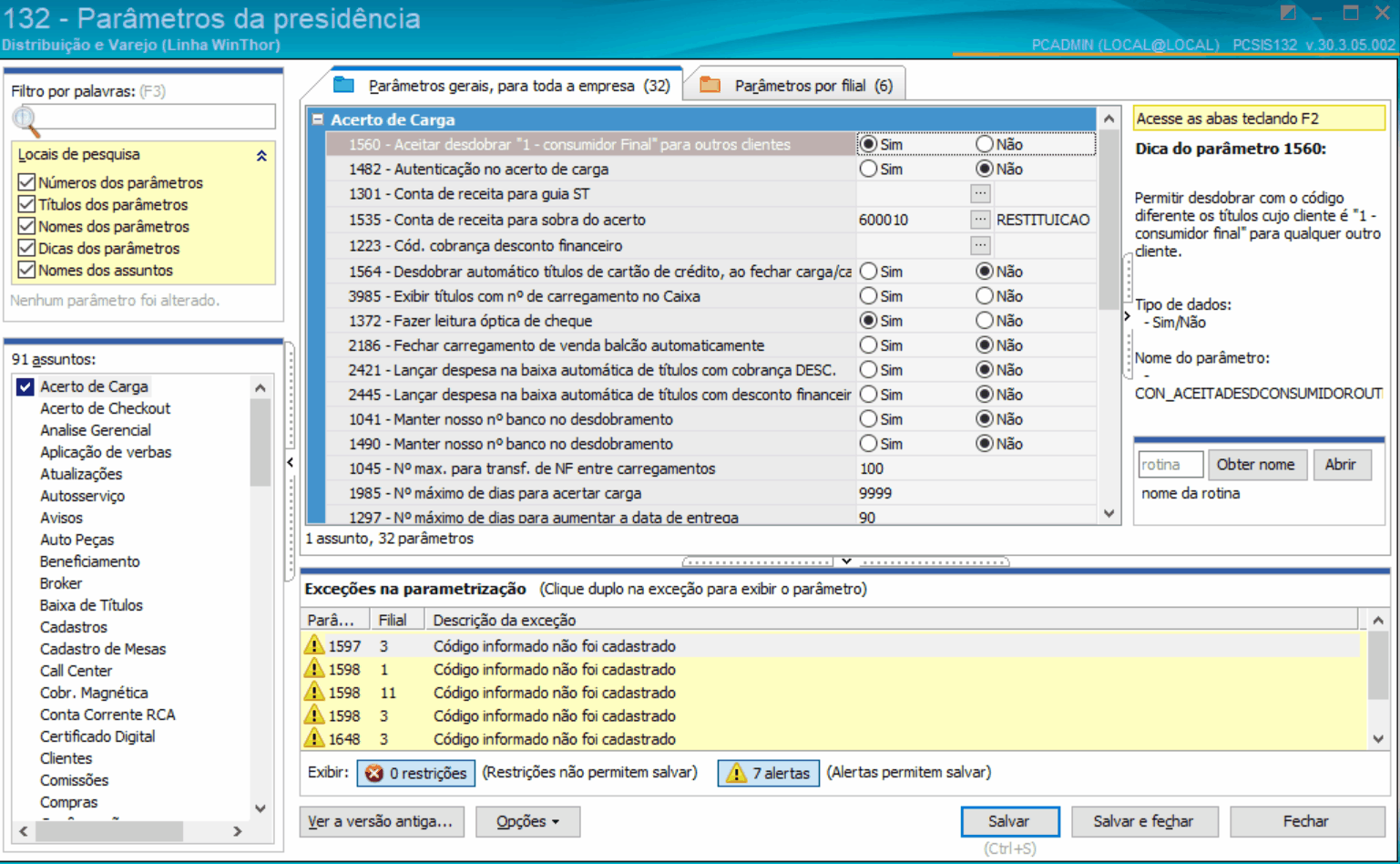
Task: Select Analise Gerencial subject
Action: [x=95, y=430]
